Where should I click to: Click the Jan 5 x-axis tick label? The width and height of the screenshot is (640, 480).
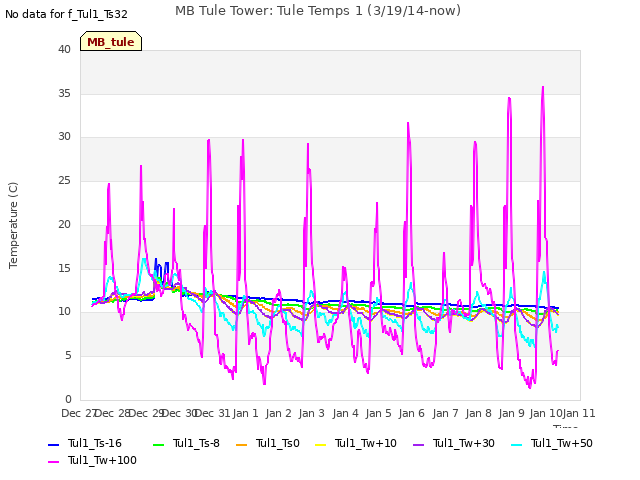(379, 413)
